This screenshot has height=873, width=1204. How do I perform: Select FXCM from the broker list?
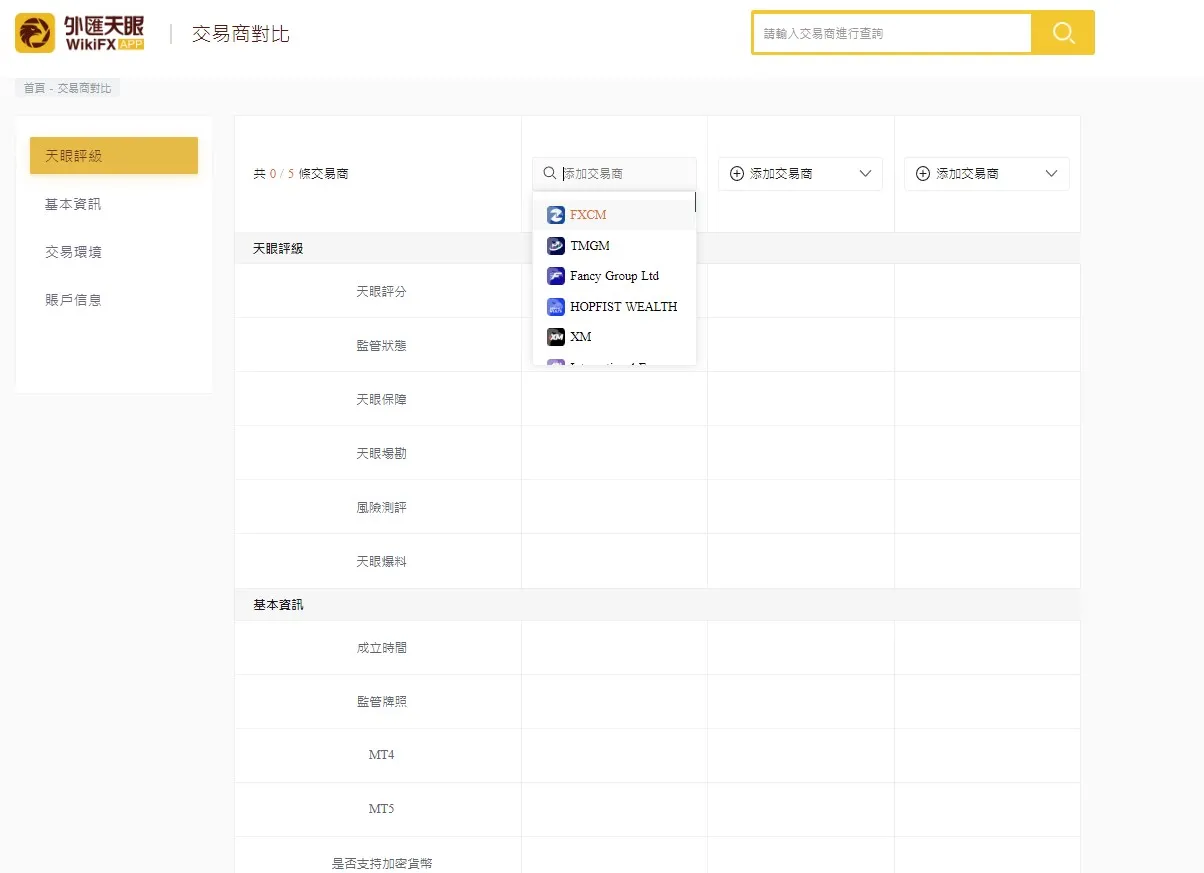coord(614,215)
